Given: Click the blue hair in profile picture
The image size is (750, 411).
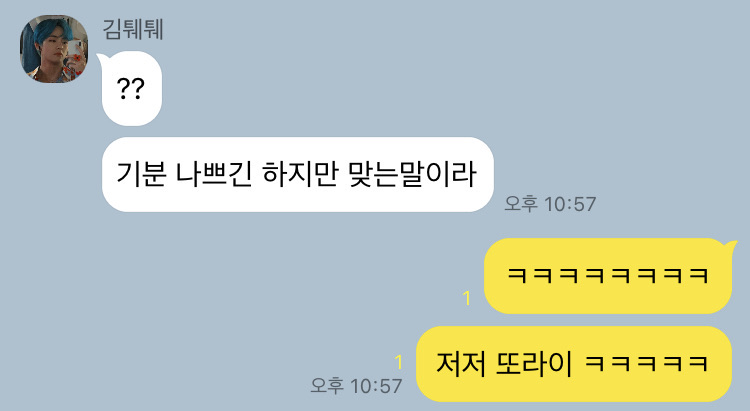Looking at the screenshot, I should point(53,30).
